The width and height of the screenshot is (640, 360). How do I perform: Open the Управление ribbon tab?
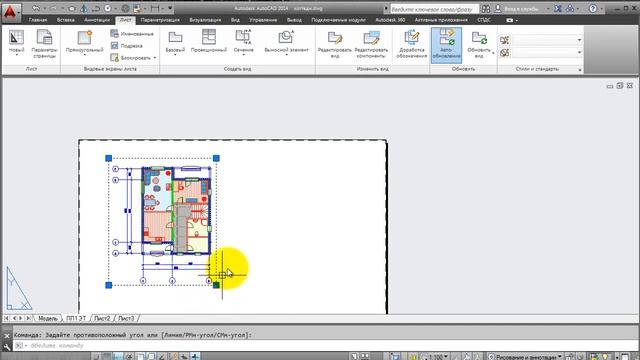pyautogui.click(x=263, y=20)
